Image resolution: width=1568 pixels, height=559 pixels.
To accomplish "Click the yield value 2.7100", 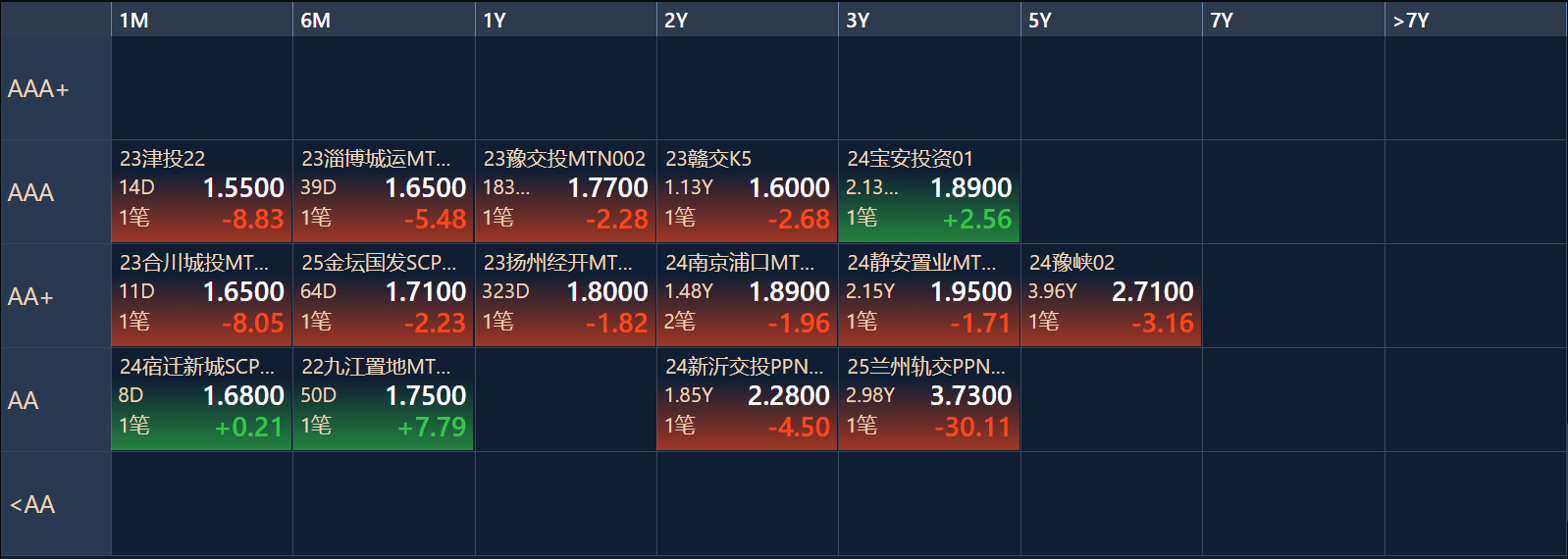I will coord(1153,291).
